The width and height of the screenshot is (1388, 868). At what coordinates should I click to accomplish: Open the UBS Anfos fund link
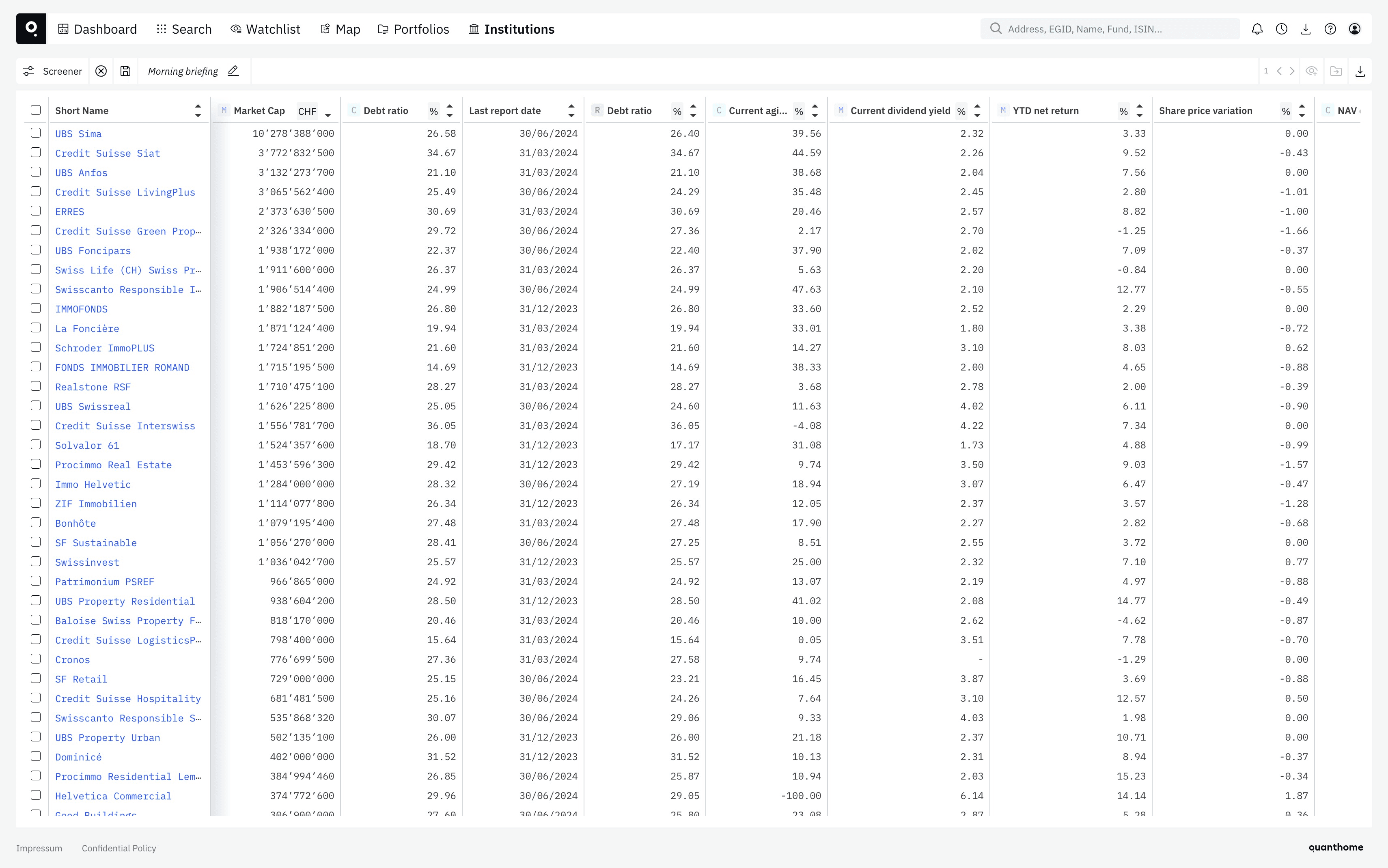click(x=81, y=173)
